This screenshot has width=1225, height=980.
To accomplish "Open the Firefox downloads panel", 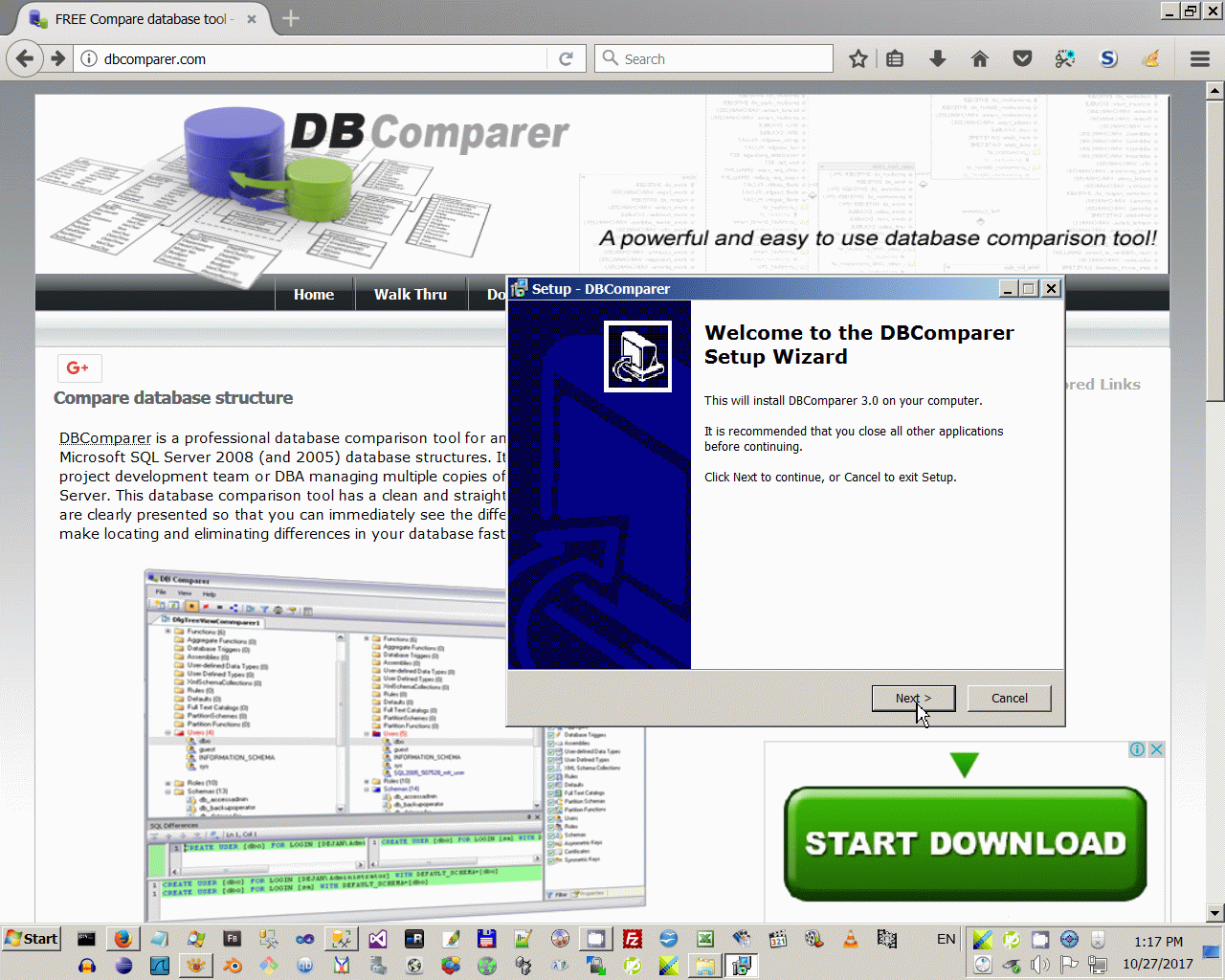I will (938, 58).
